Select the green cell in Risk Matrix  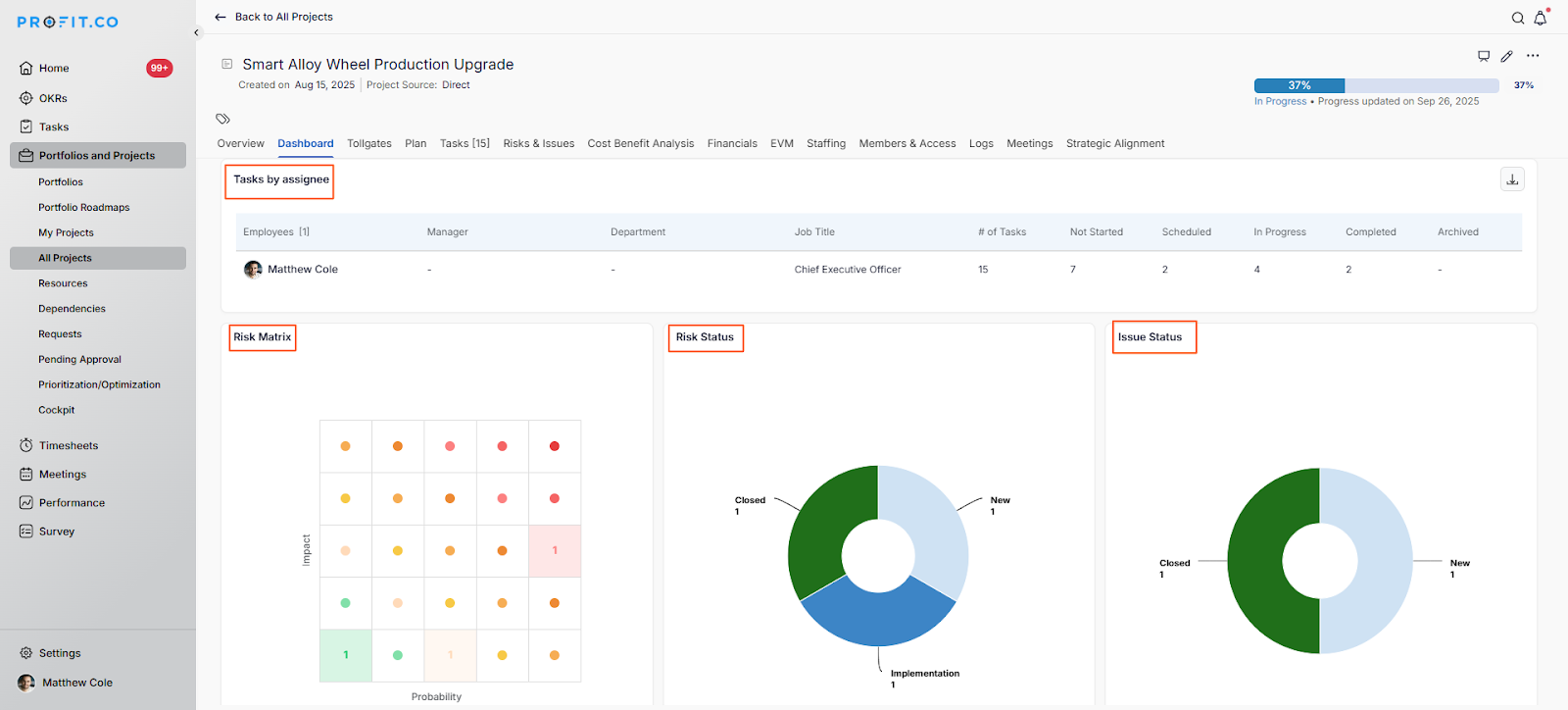[346, 655]
